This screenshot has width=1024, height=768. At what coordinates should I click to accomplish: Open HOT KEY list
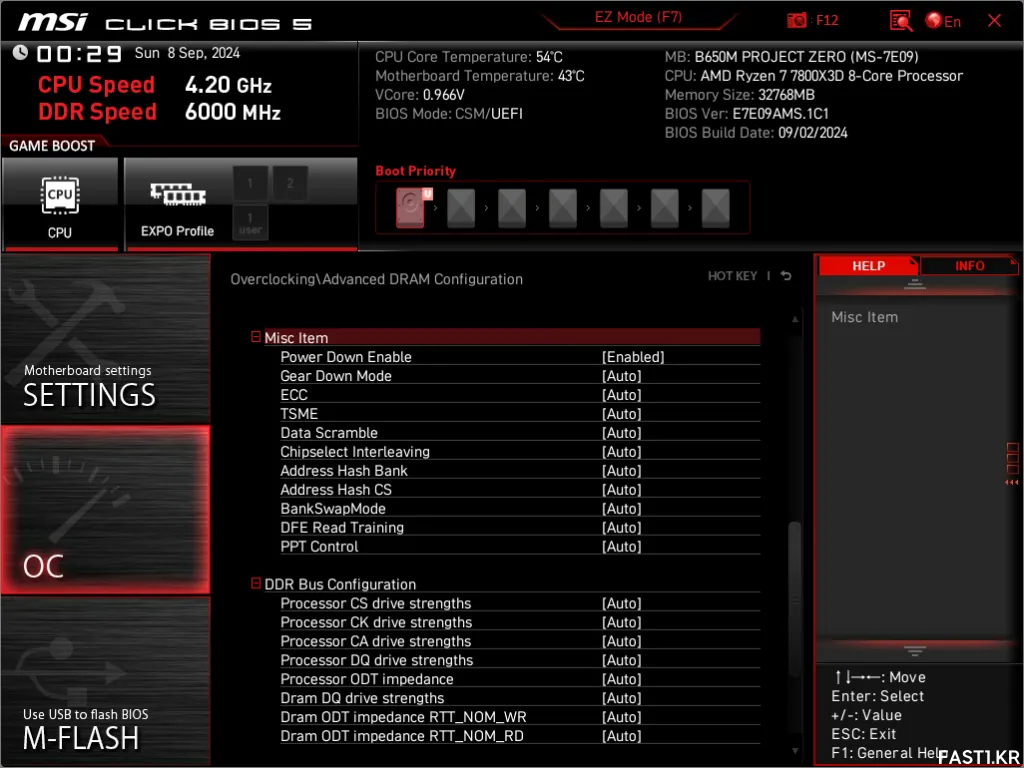click(x=732, y=276)
